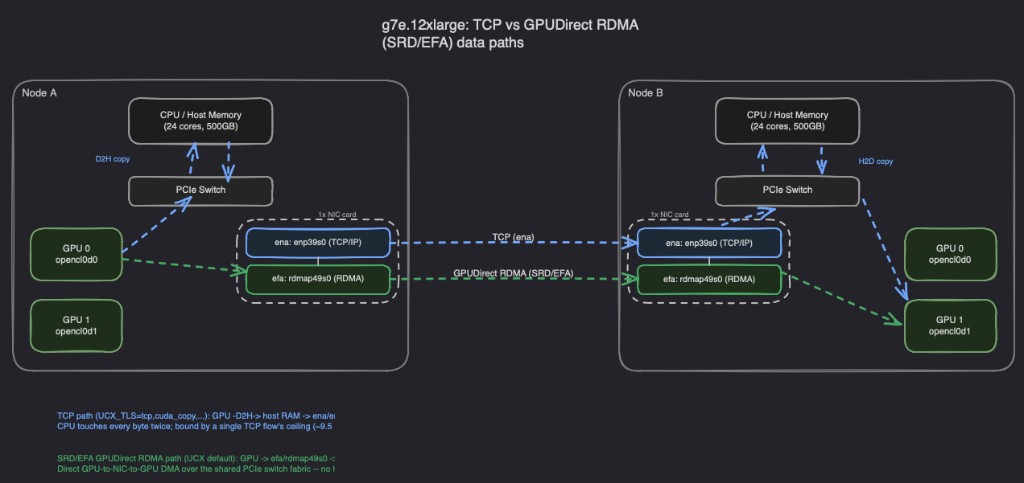Image resolution: width=1024 pixels, height=483 pixels.
Task: Click the "Direct GPU-to-NIC-to-GPU DMA" note line
Action: click(196, 469)
